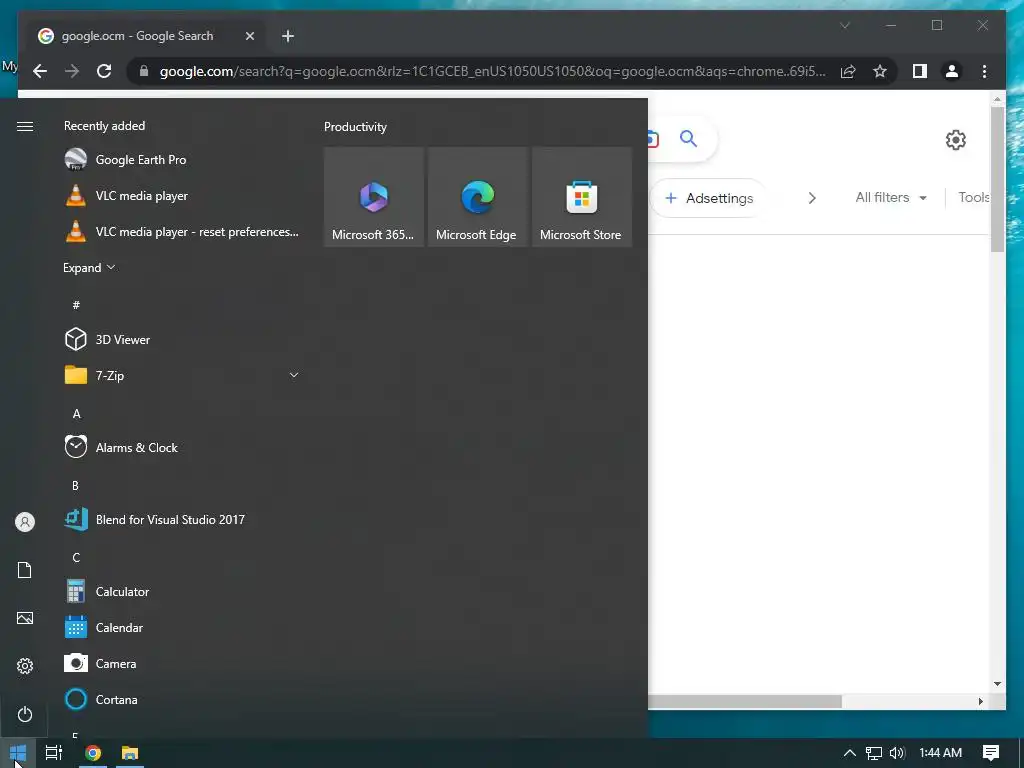Click the 1:44 AM taskbar clock
Image resolution: width=1024 pixels, height=768 pixels.
[x=940, y=753]
